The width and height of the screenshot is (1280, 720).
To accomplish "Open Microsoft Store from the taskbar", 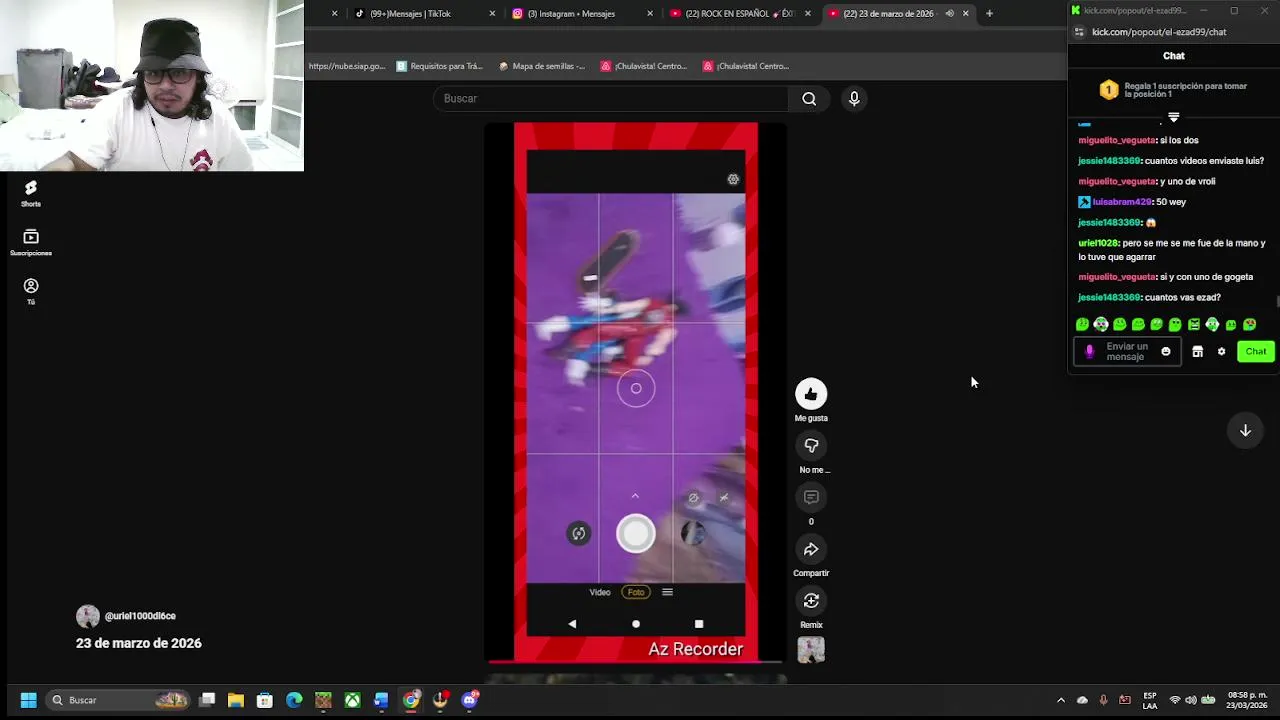I will click(265, 700).
